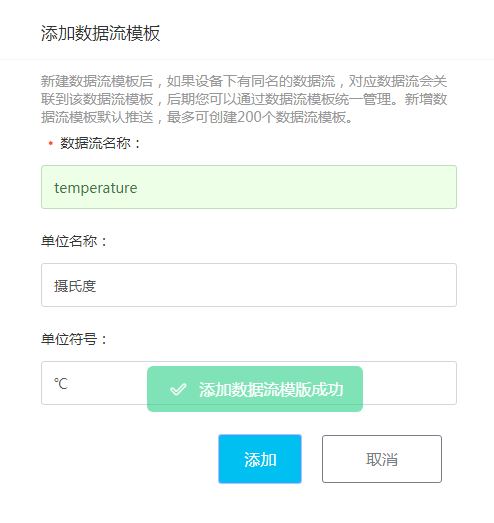
Task: Click the description text 最多可创建200个数据流模板
Action: click(x=259, y=117)
